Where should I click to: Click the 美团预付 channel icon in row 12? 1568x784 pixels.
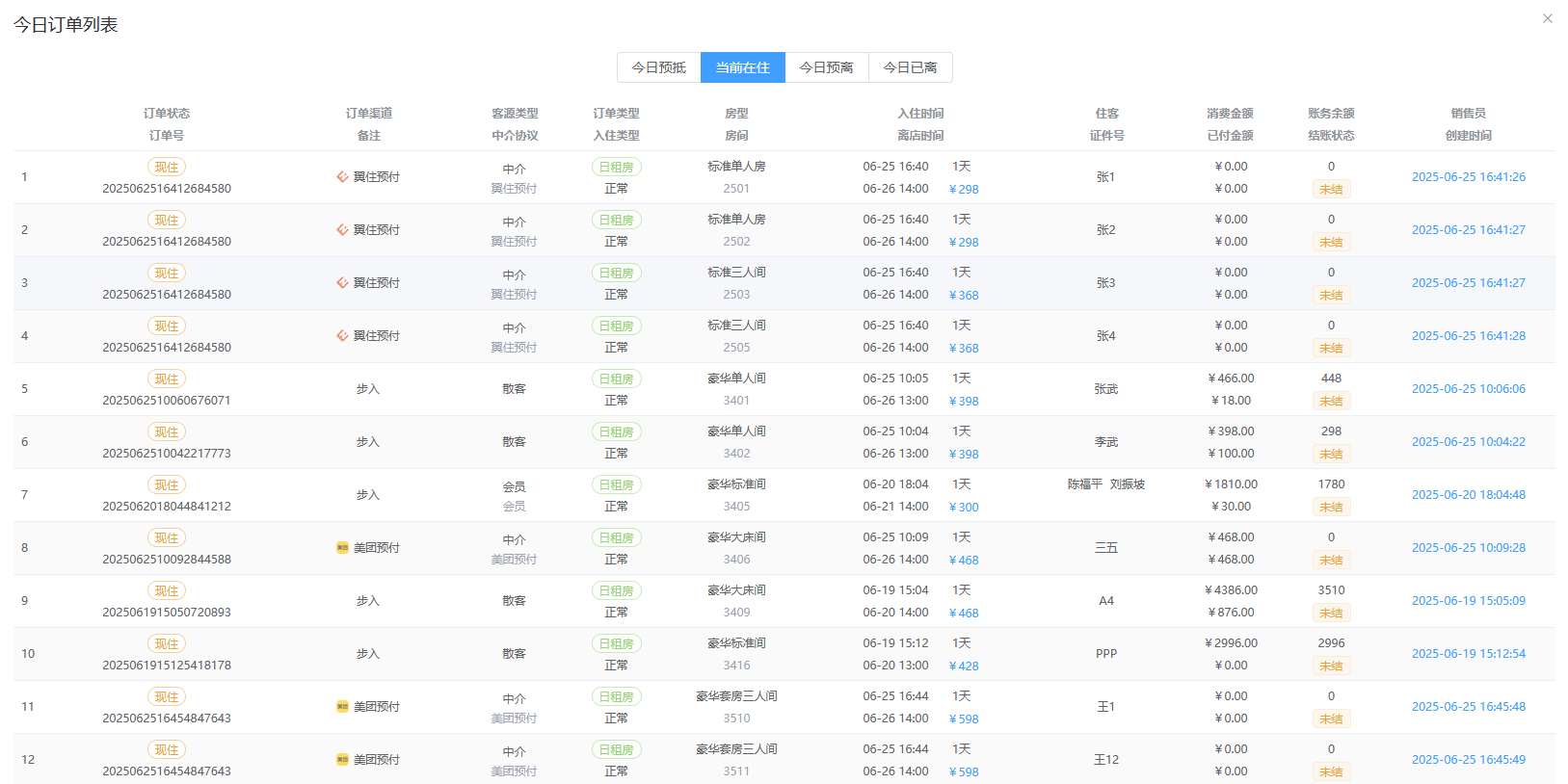tap(342, 760)
